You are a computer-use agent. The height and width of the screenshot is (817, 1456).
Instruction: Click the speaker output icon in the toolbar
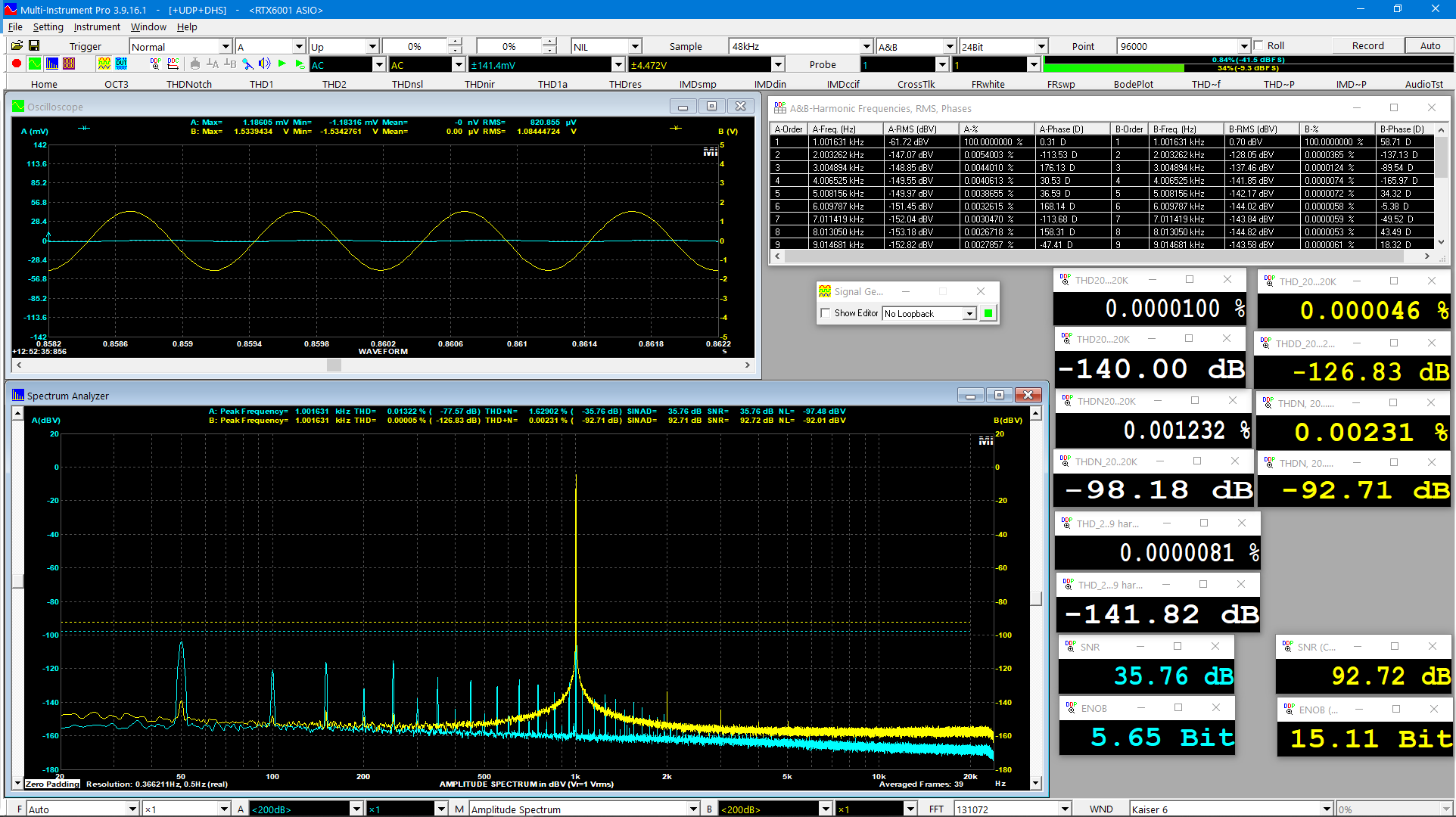tap(264, 64)
